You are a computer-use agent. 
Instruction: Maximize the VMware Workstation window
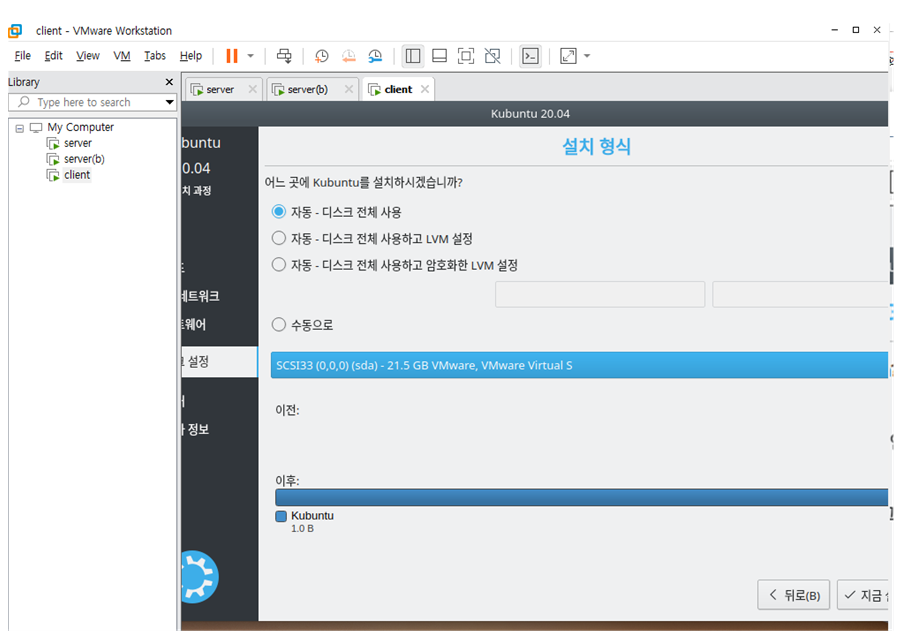point(855,30)
